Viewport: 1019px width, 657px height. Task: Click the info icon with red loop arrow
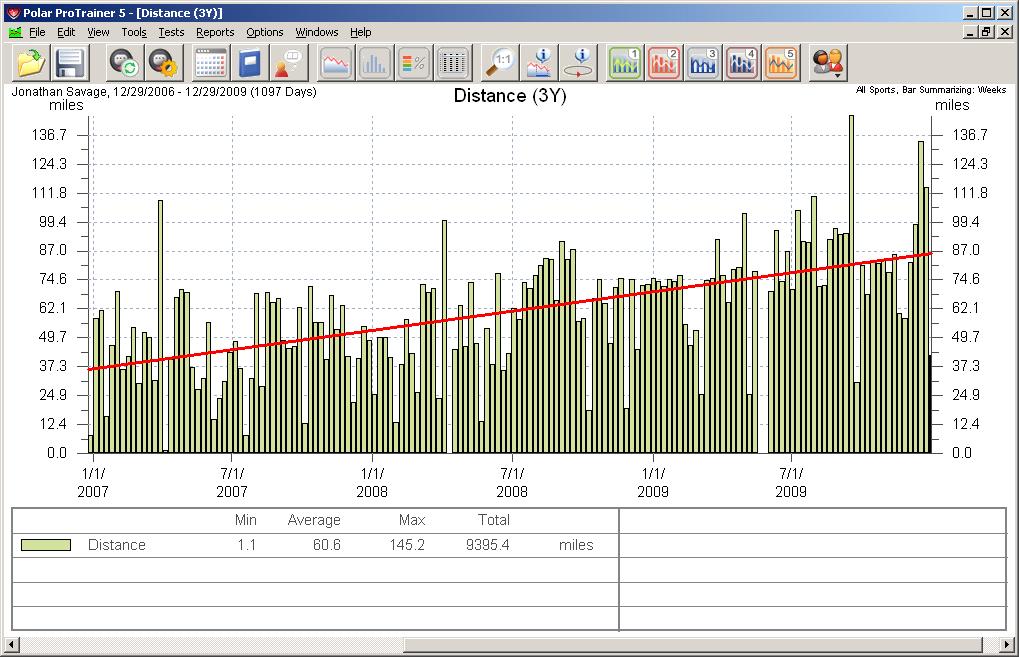579,63
